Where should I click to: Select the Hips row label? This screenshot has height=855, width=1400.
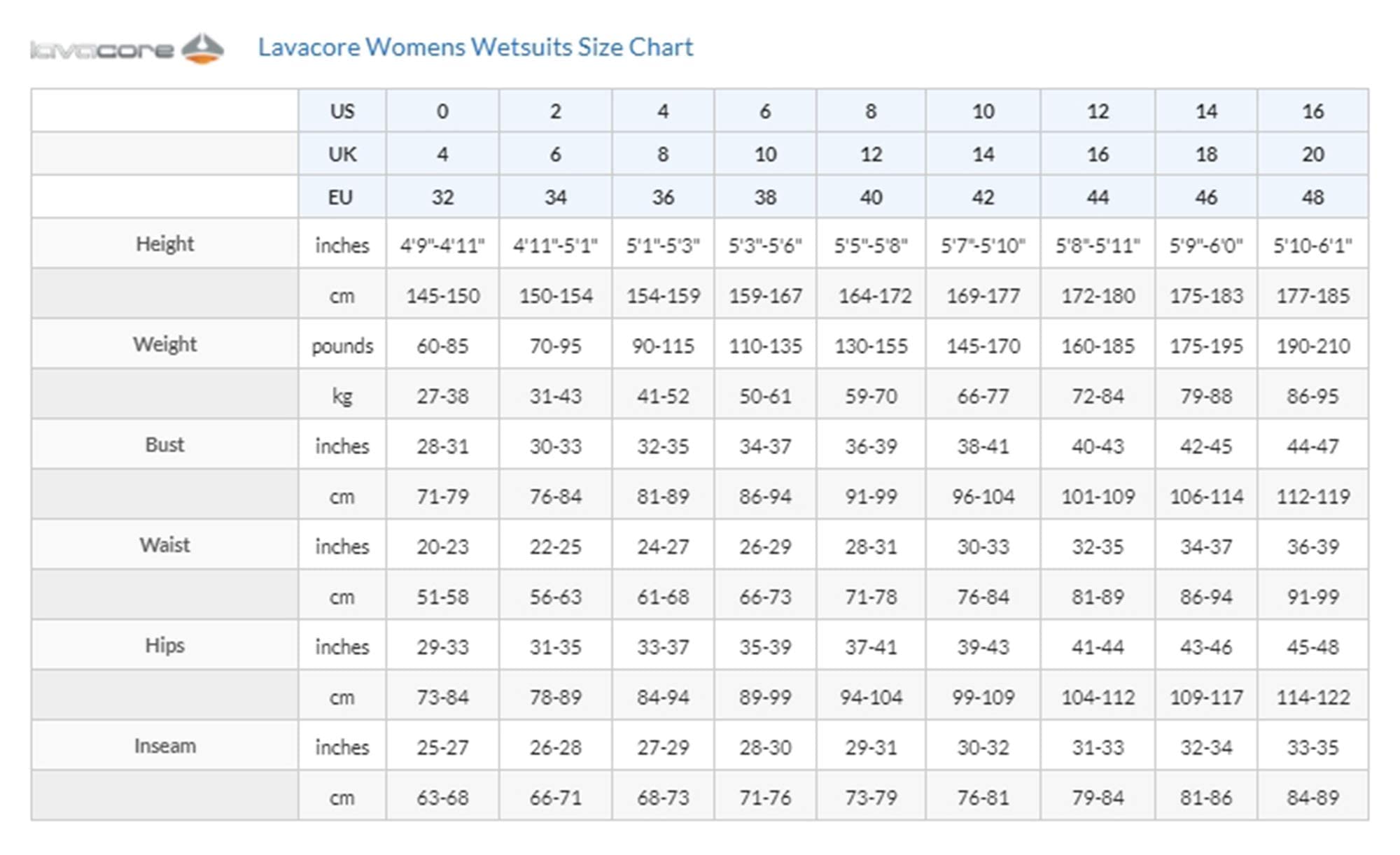point(164,645)
